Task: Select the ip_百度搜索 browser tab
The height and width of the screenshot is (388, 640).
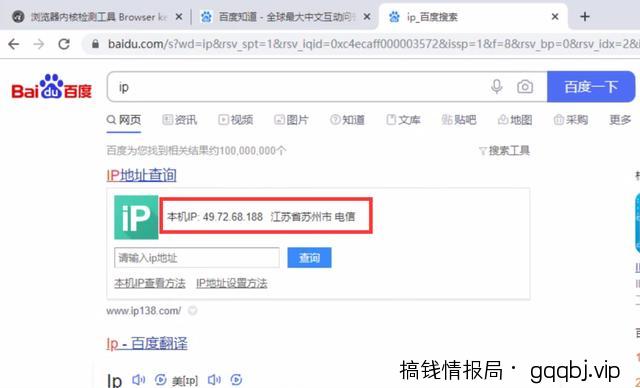Action: [x=473, y=17]
